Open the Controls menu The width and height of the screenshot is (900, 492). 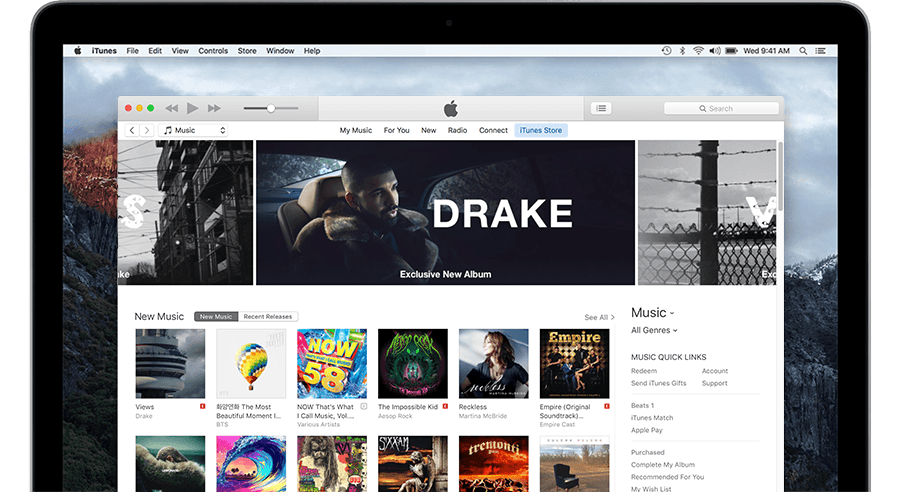pyautogui.click(x=213, y=51)
